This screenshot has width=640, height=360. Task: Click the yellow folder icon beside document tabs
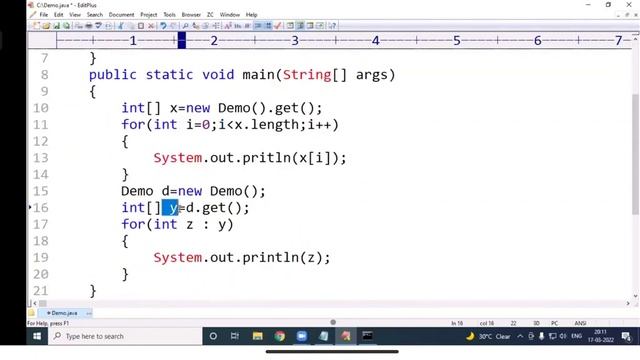tap(31, 313)
